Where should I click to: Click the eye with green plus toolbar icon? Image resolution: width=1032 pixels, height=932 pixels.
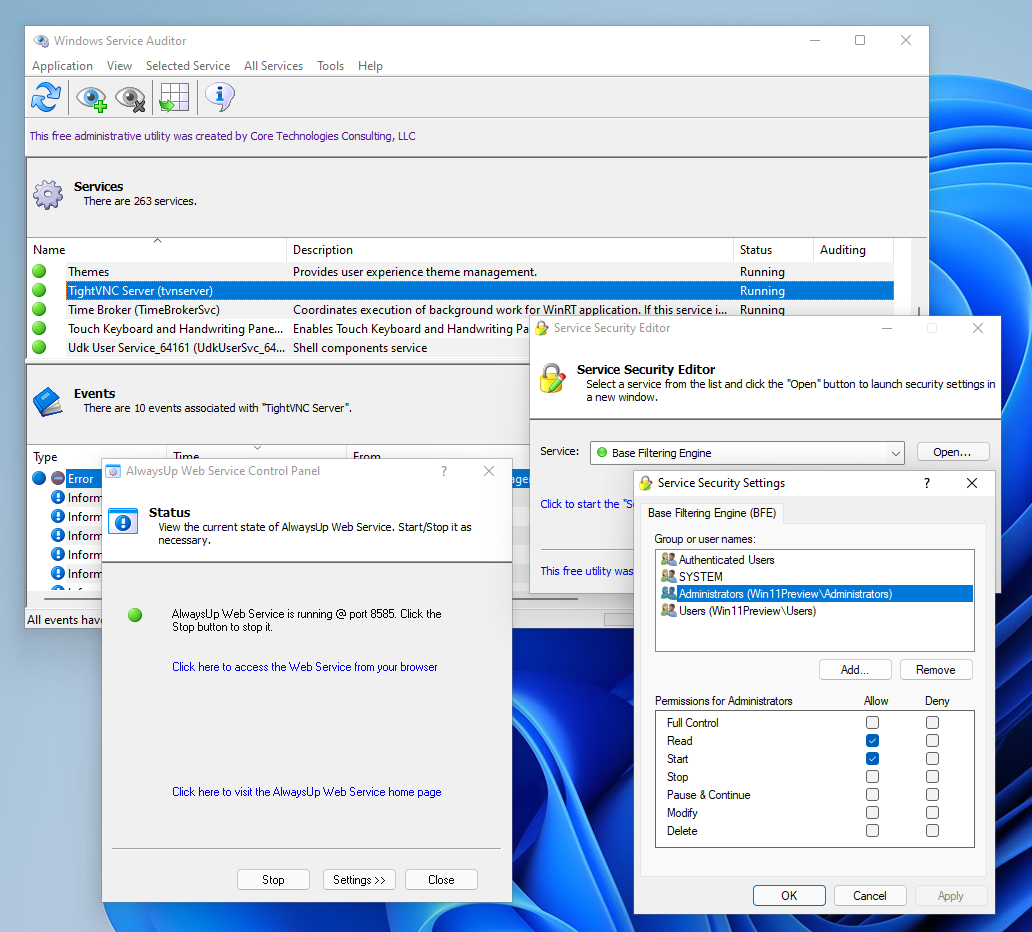point(91,97)
